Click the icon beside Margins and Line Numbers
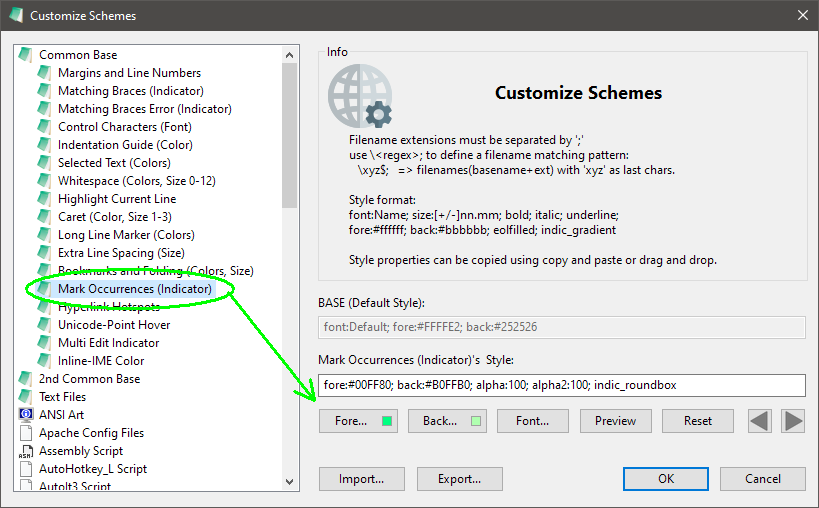Screen dimensions: 819x508 pyautogui.click(x=44, y=73)
